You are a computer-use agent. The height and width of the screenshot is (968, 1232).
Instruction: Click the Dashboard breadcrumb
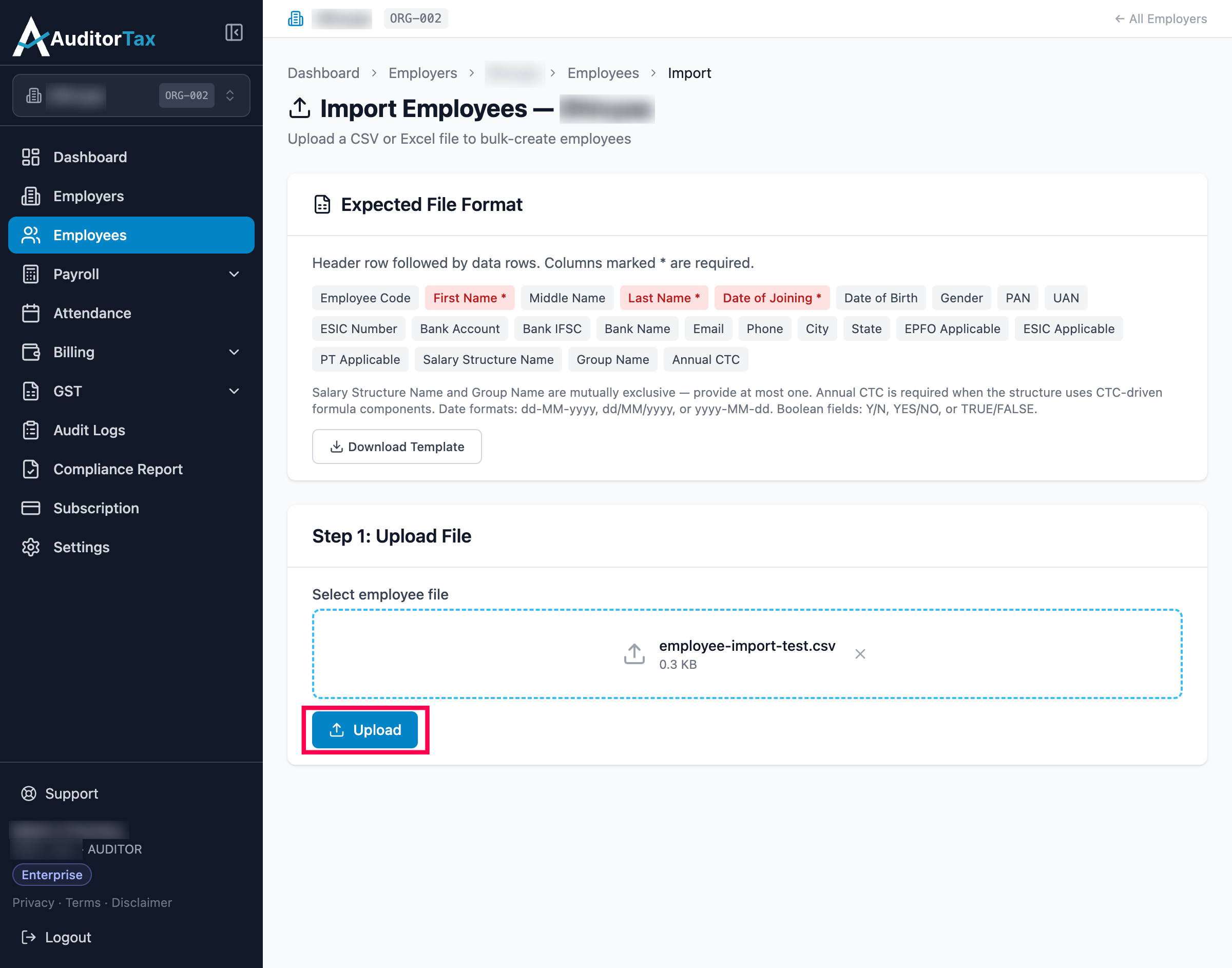(x=323, y=73)
